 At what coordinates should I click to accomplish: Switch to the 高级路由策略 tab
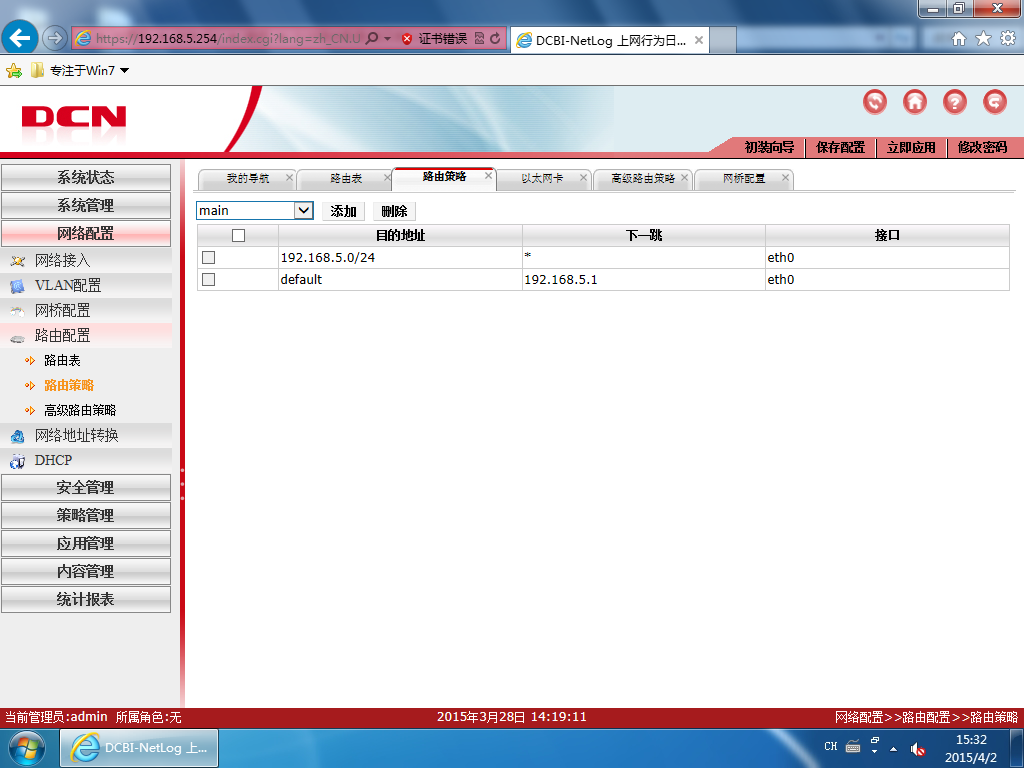(x=643, y=178)
